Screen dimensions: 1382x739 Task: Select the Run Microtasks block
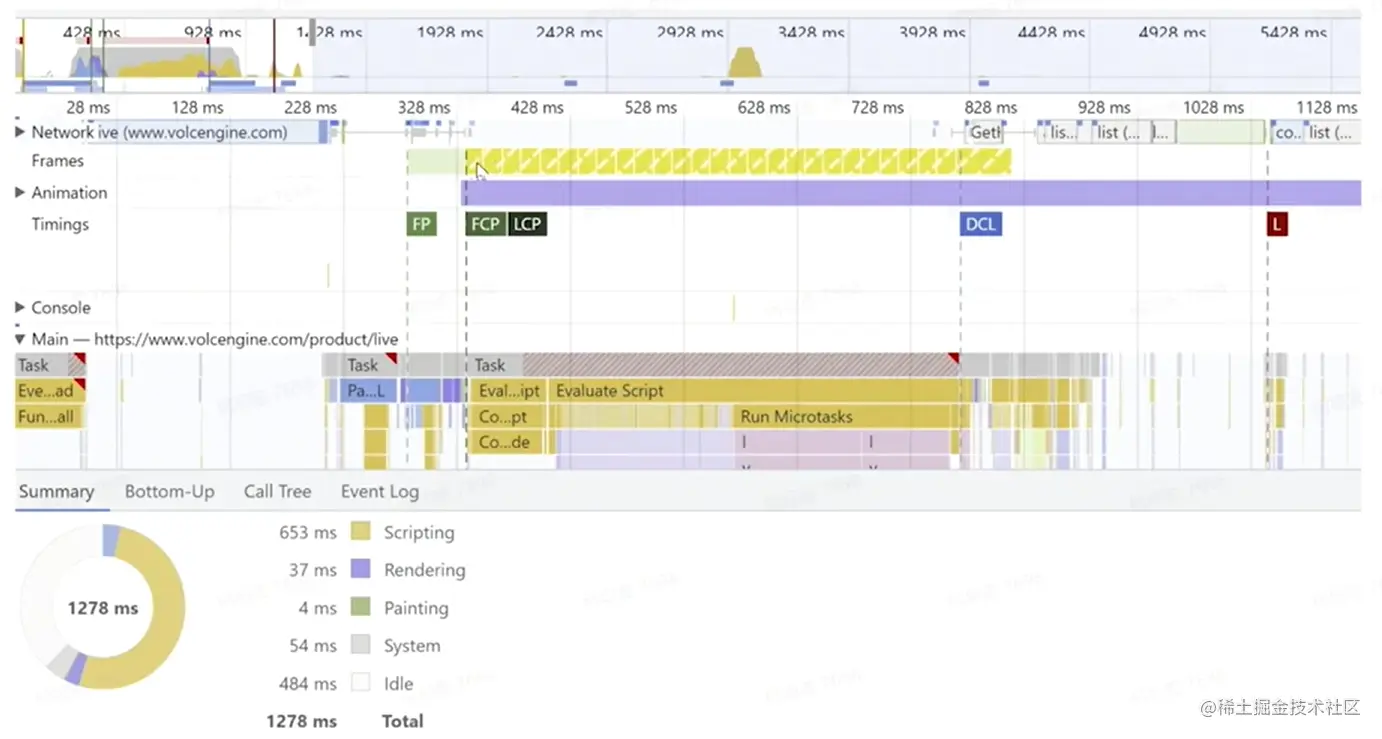pyautogui.click(x=844, y=416)
